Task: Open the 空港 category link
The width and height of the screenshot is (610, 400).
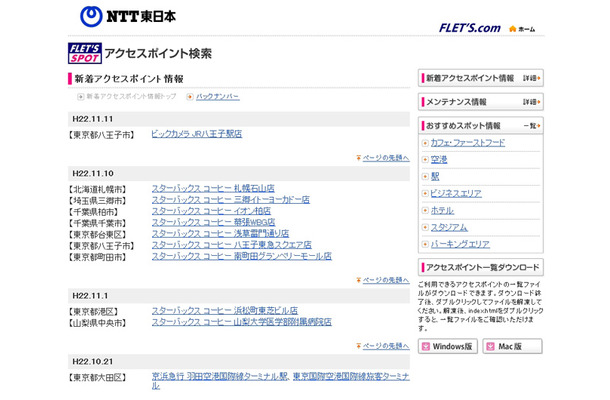Action: pyautogui.click(x=439, y=160)
